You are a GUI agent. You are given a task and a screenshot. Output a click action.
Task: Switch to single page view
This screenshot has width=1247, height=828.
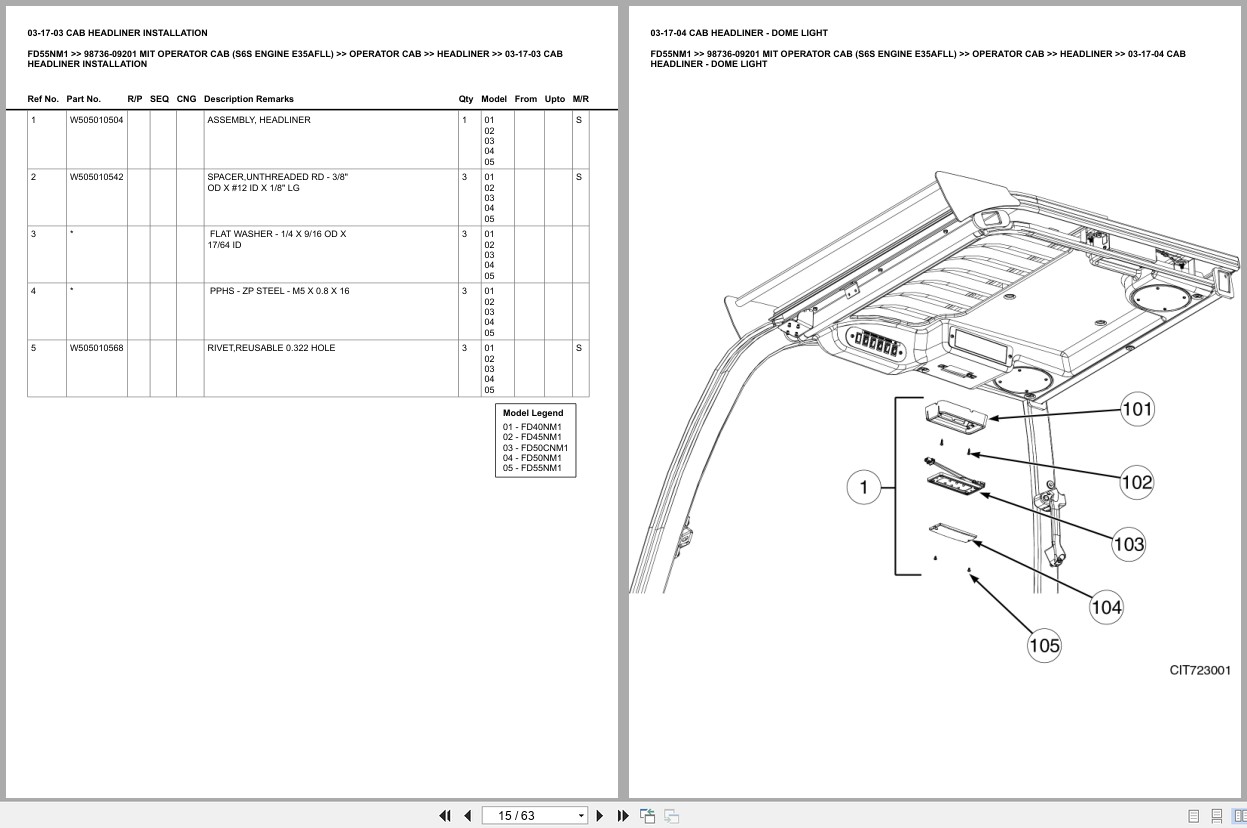(1194, 815)
